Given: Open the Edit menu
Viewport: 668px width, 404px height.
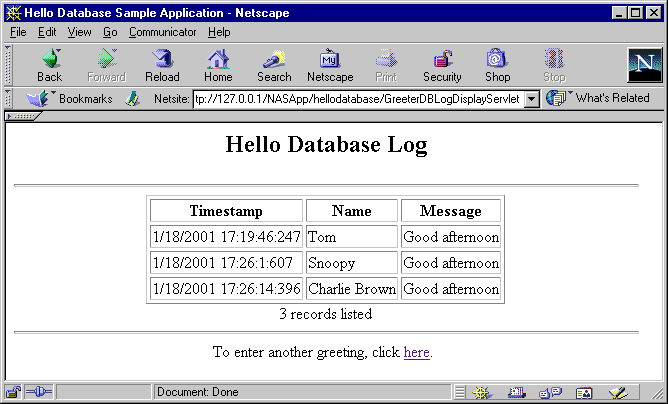Looking at the screenshot, I should pyautogui.click(x=47, y=32).
